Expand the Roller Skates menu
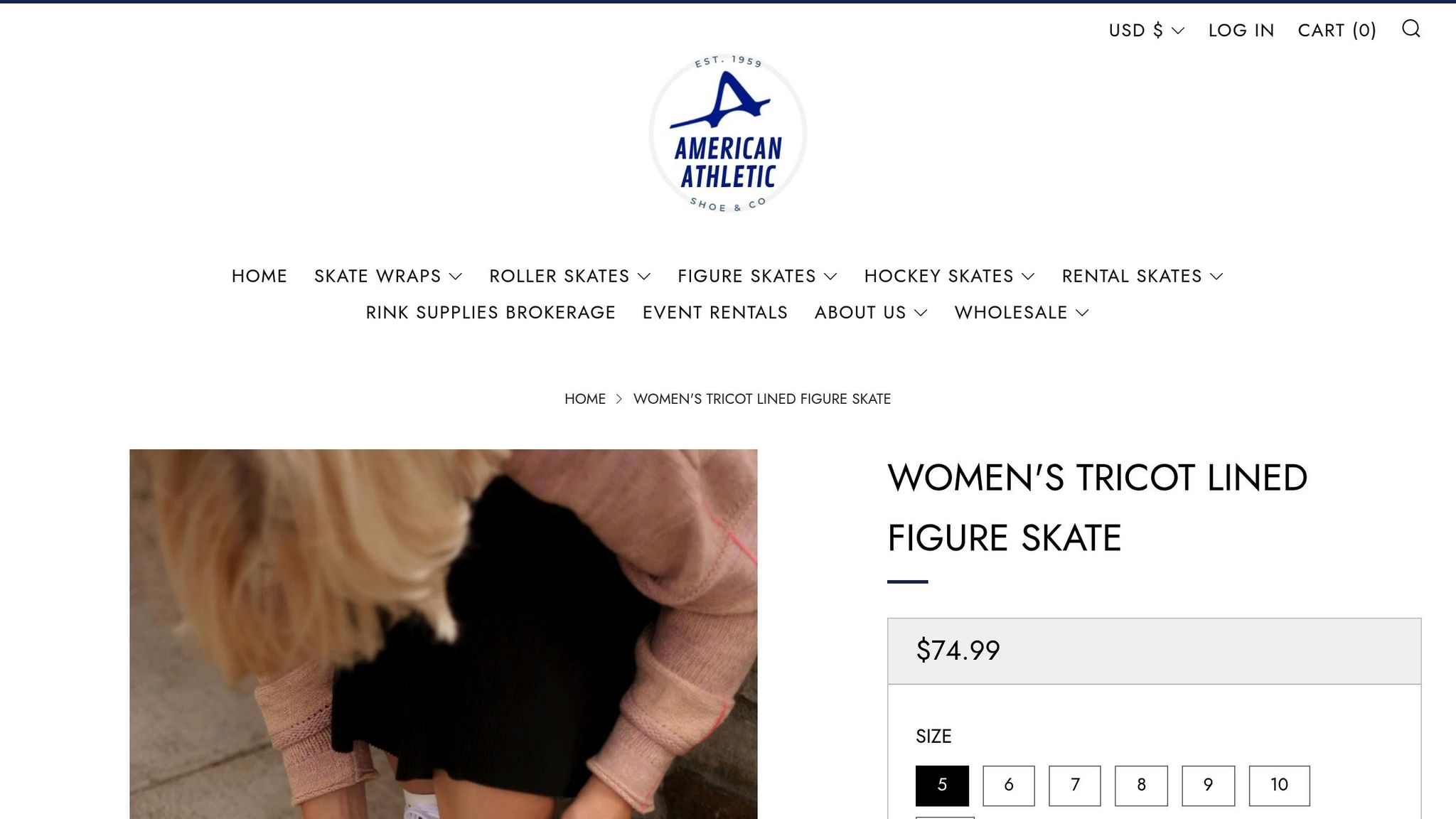This screenshot has height=819, width=1456. click(x=569, y=276)
